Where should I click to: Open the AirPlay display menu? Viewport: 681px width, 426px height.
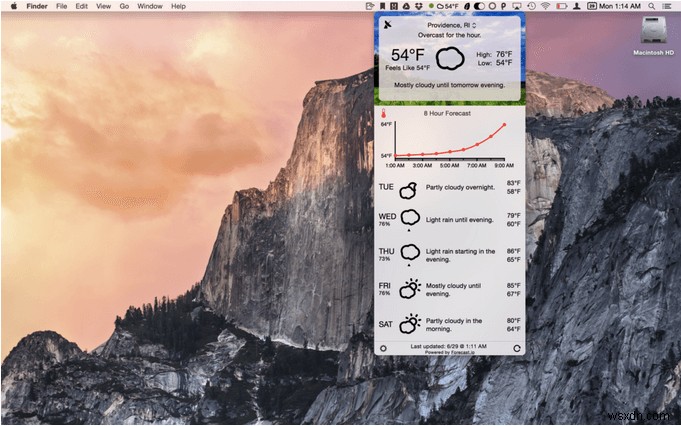[x=517, y=6]
